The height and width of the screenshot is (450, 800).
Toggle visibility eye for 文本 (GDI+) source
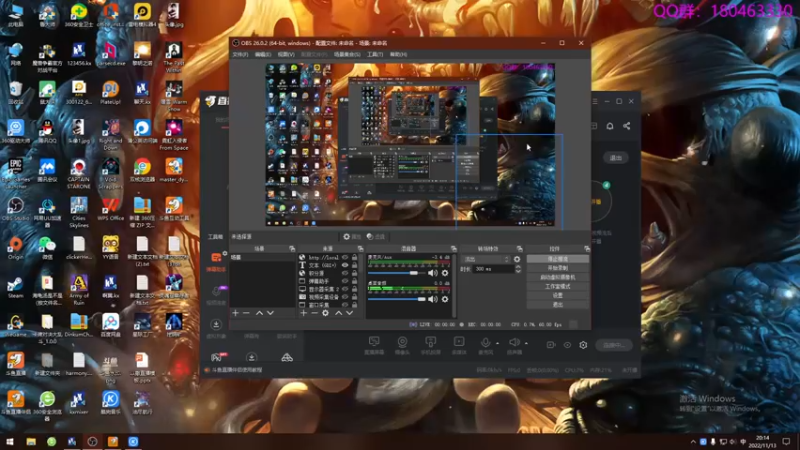[x=345, y=265]
